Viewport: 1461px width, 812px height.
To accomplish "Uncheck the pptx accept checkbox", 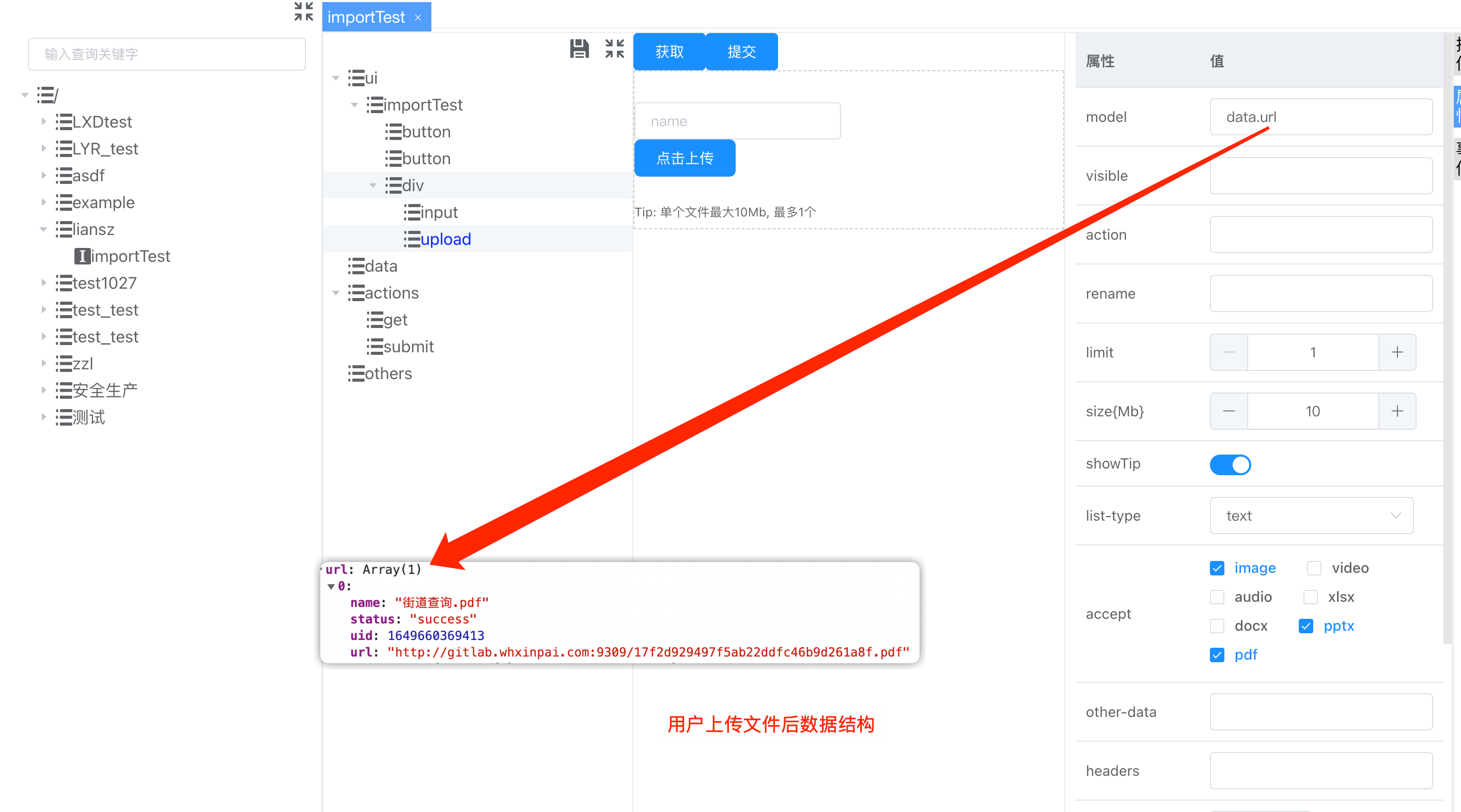I will (x=1305, y=626).
